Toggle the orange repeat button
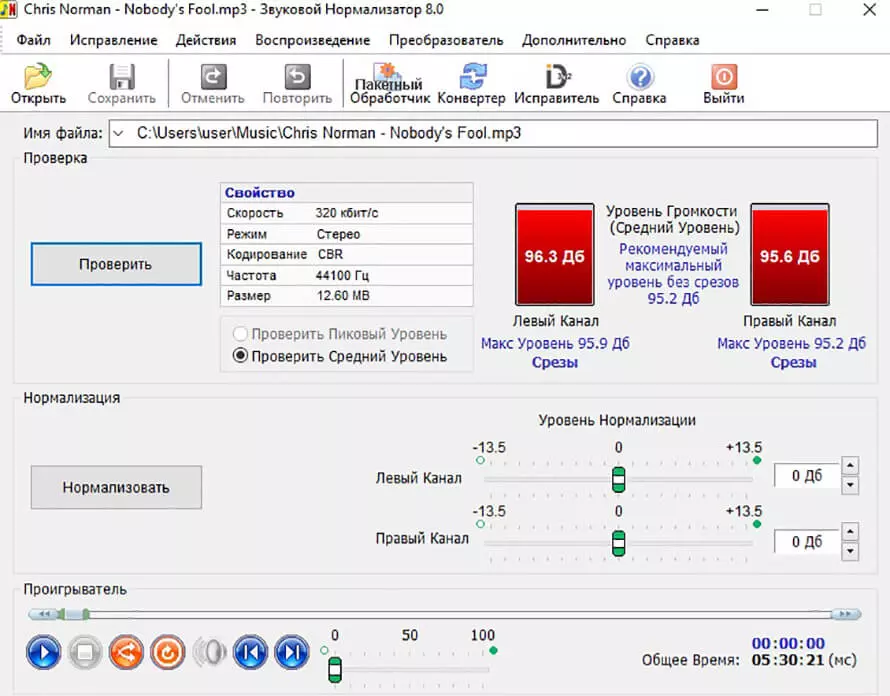The height and width of the screenshot is (696, 890). [167, 652]
